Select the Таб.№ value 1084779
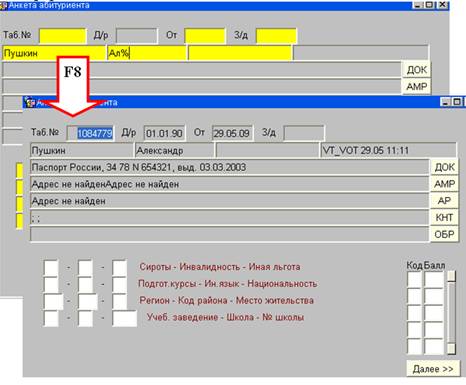Viewport: 466px width, 385px height. pyautogui.click(x=95, y=133)
